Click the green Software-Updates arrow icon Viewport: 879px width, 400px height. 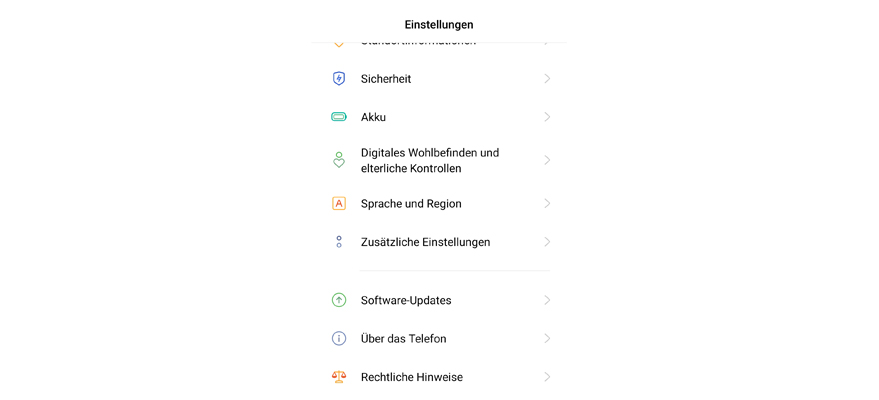pos(339,300)
